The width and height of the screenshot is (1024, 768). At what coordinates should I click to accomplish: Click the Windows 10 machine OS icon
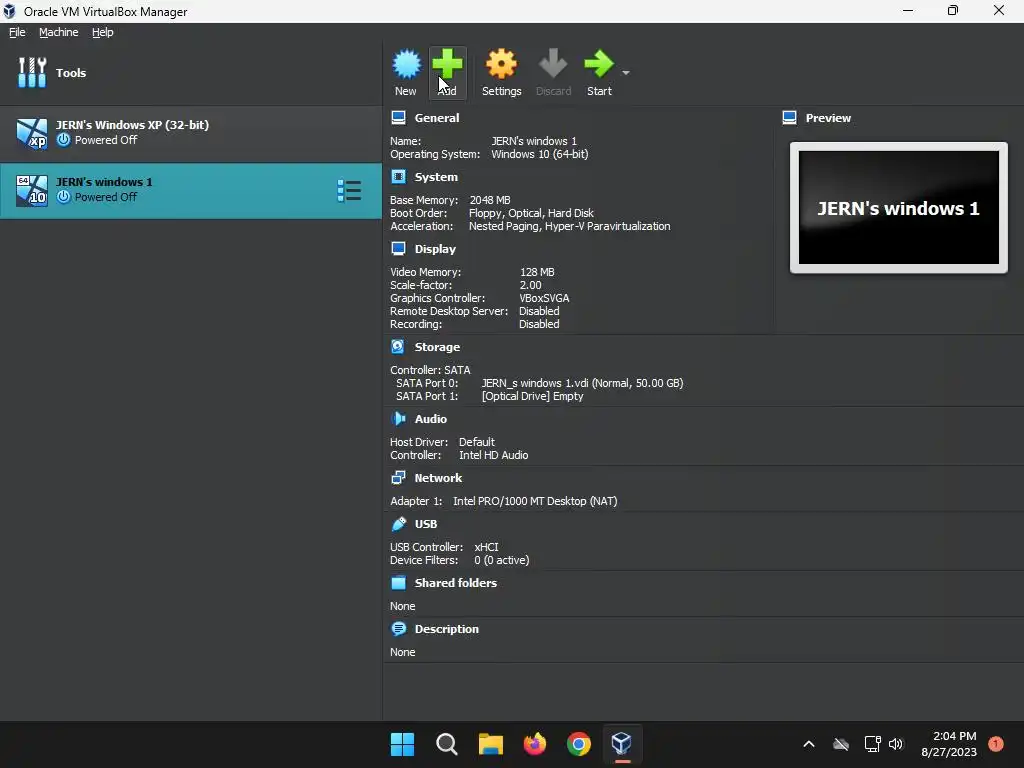coord(32,191)
